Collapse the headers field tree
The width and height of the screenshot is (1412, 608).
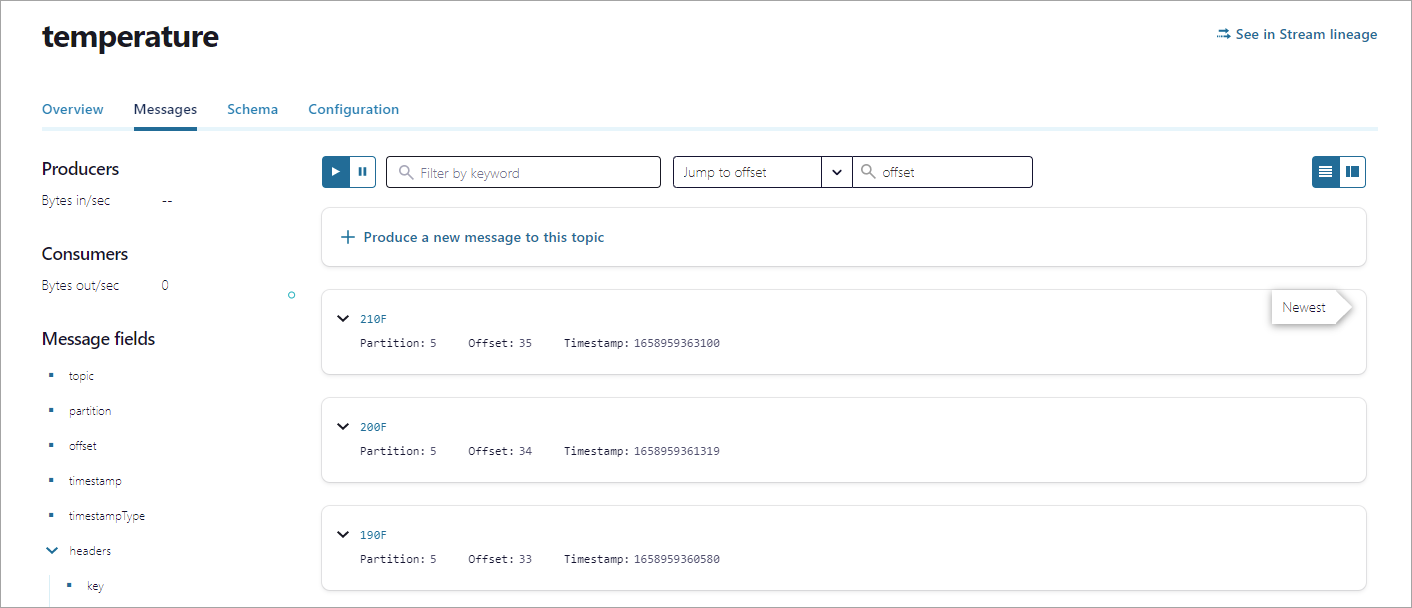(52, 551)
